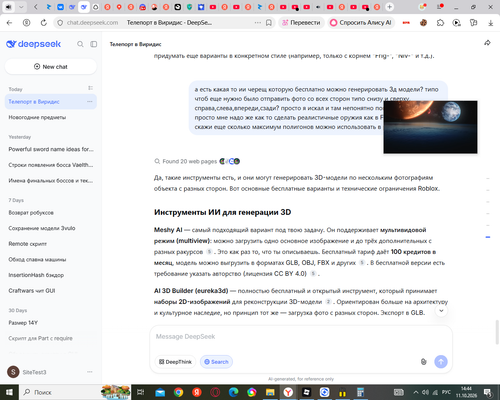This screenshot has height=400, width=500.
Task: Click the DeepSeek whale logo
Action: point(11,44)
